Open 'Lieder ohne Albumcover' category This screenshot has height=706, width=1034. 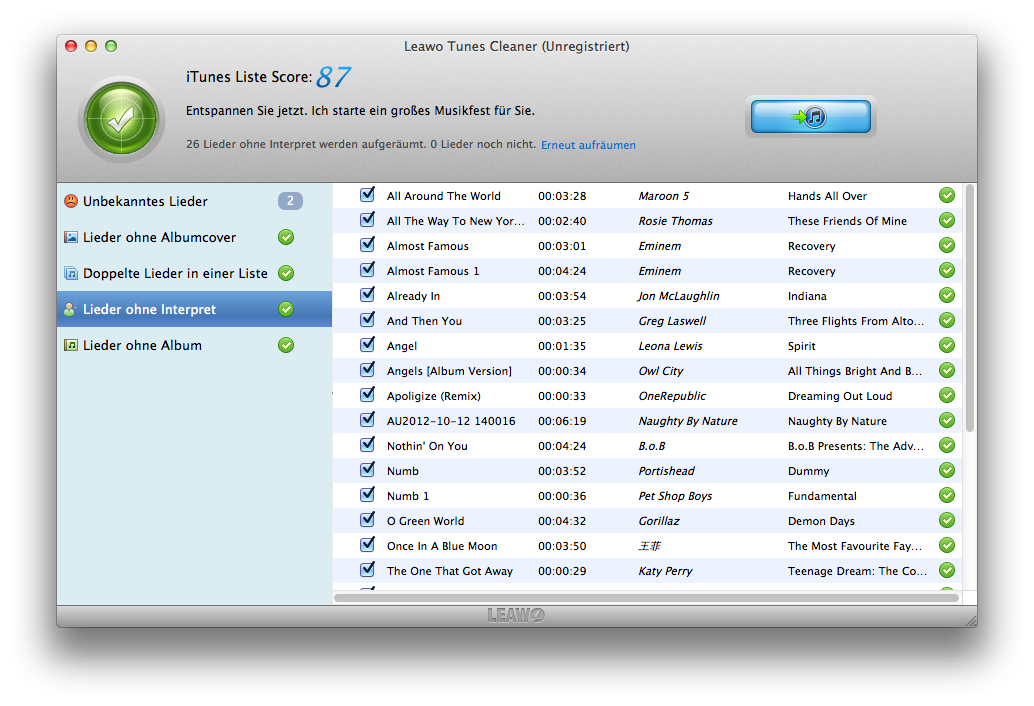pyautogui.click(x=159, y=237)
